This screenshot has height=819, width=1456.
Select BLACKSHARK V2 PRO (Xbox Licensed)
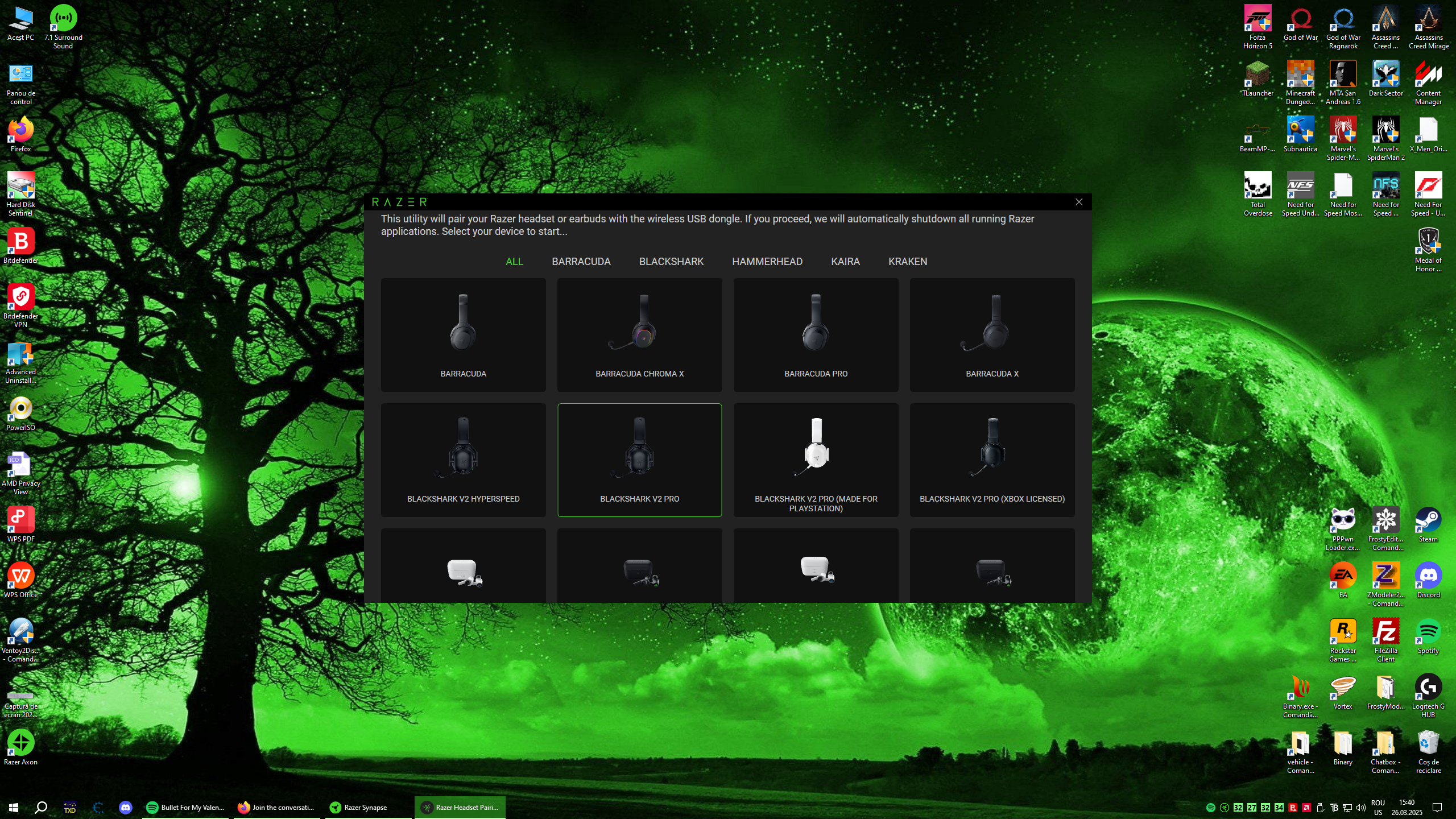point(992,460)
